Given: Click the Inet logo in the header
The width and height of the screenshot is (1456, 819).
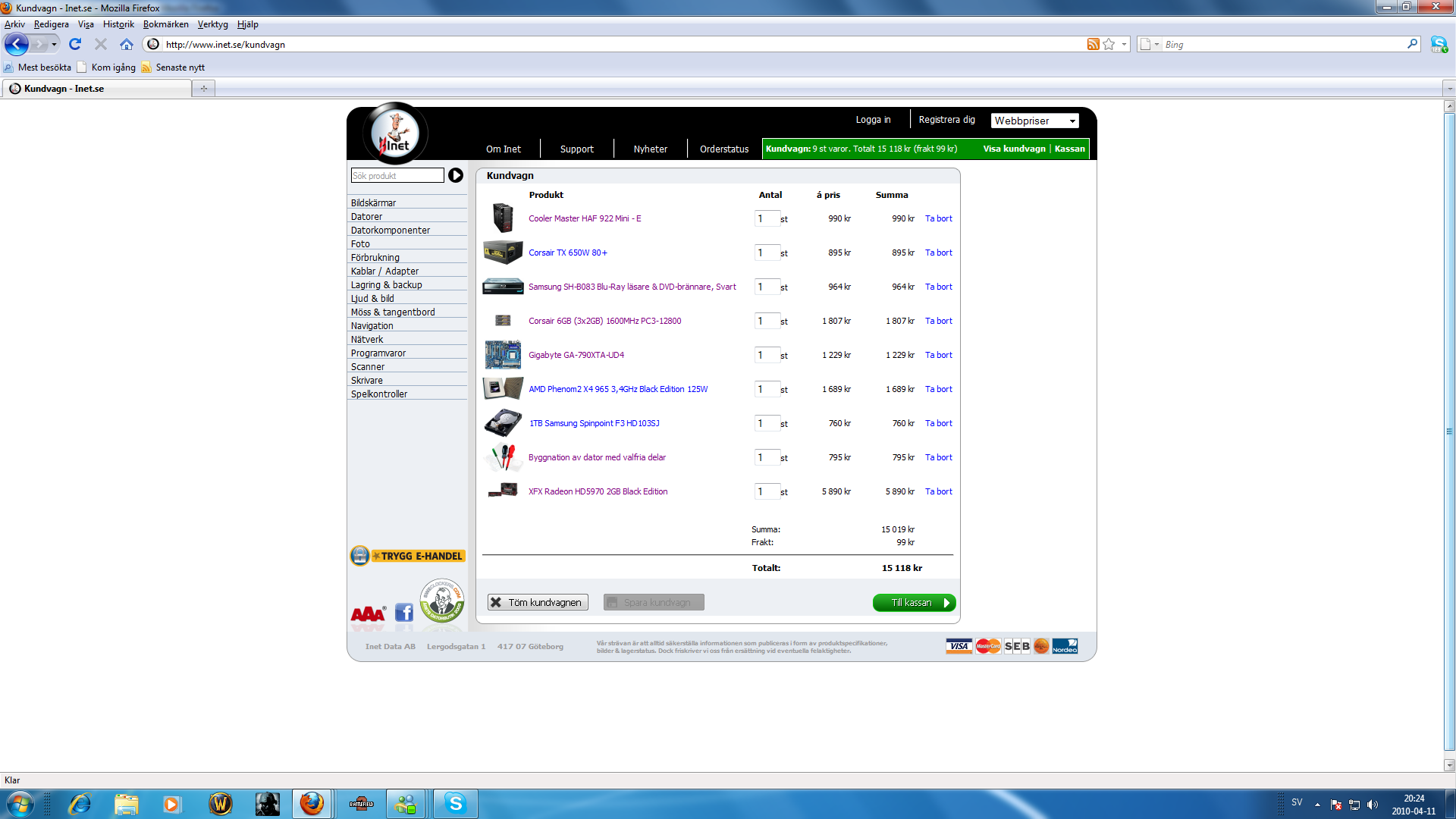Looking at the screenshot, I should tap(395, 133).
